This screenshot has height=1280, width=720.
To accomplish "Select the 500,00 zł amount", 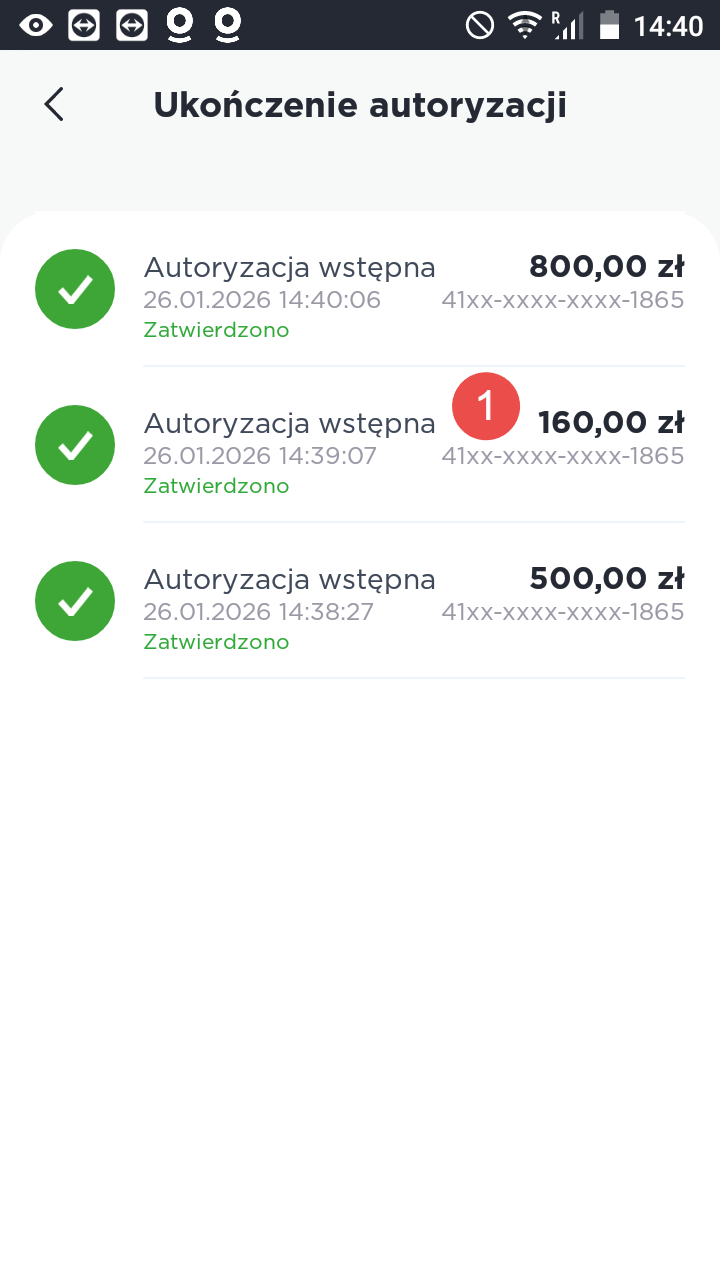I will pyautogui.click(x=606, y=578).
